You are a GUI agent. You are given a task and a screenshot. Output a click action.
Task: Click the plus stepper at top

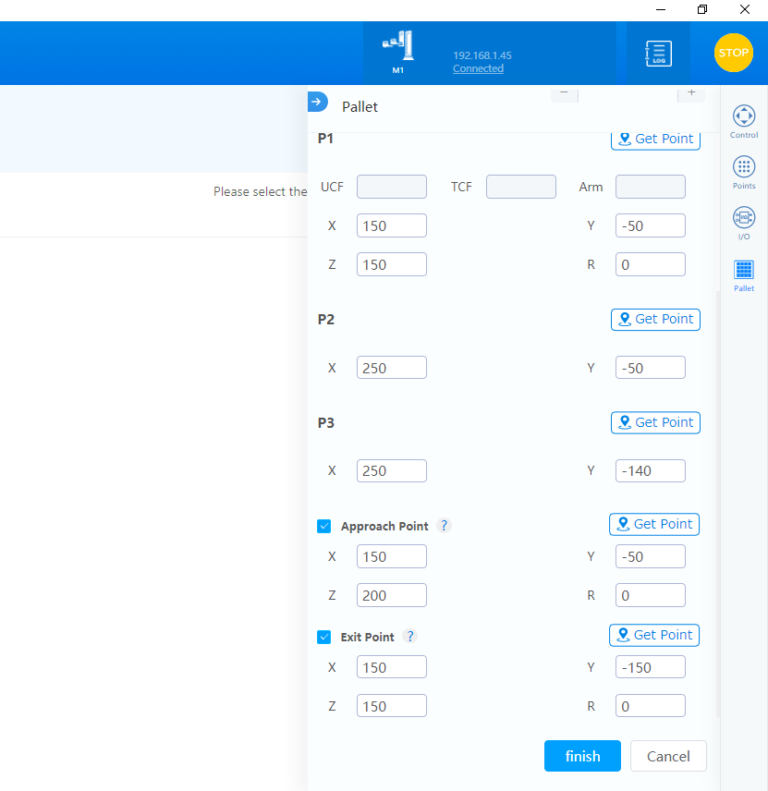[x=690, y=92]
